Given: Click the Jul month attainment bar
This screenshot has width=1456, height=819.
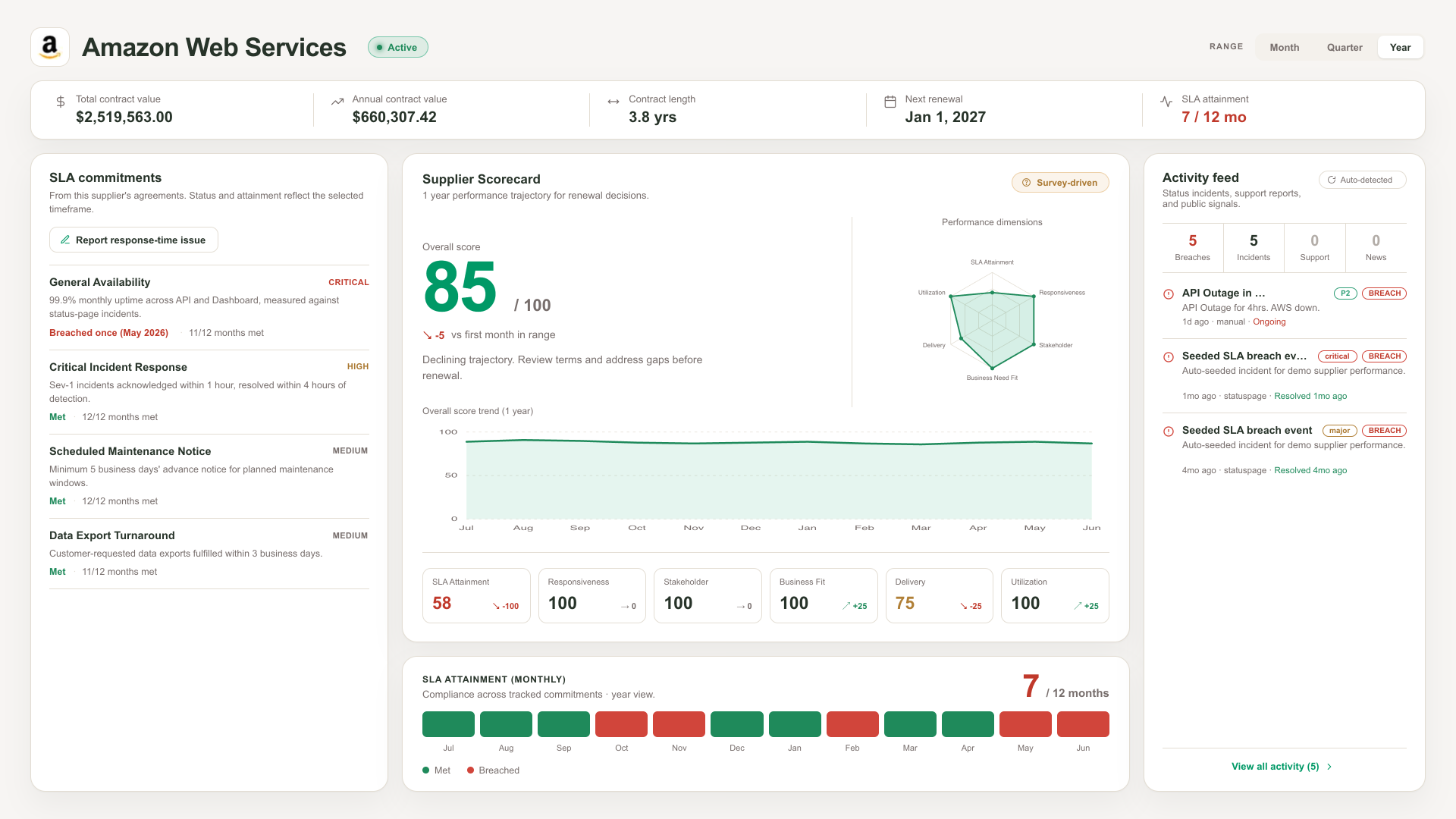Looking at the screenshot, I should [448, 724].
